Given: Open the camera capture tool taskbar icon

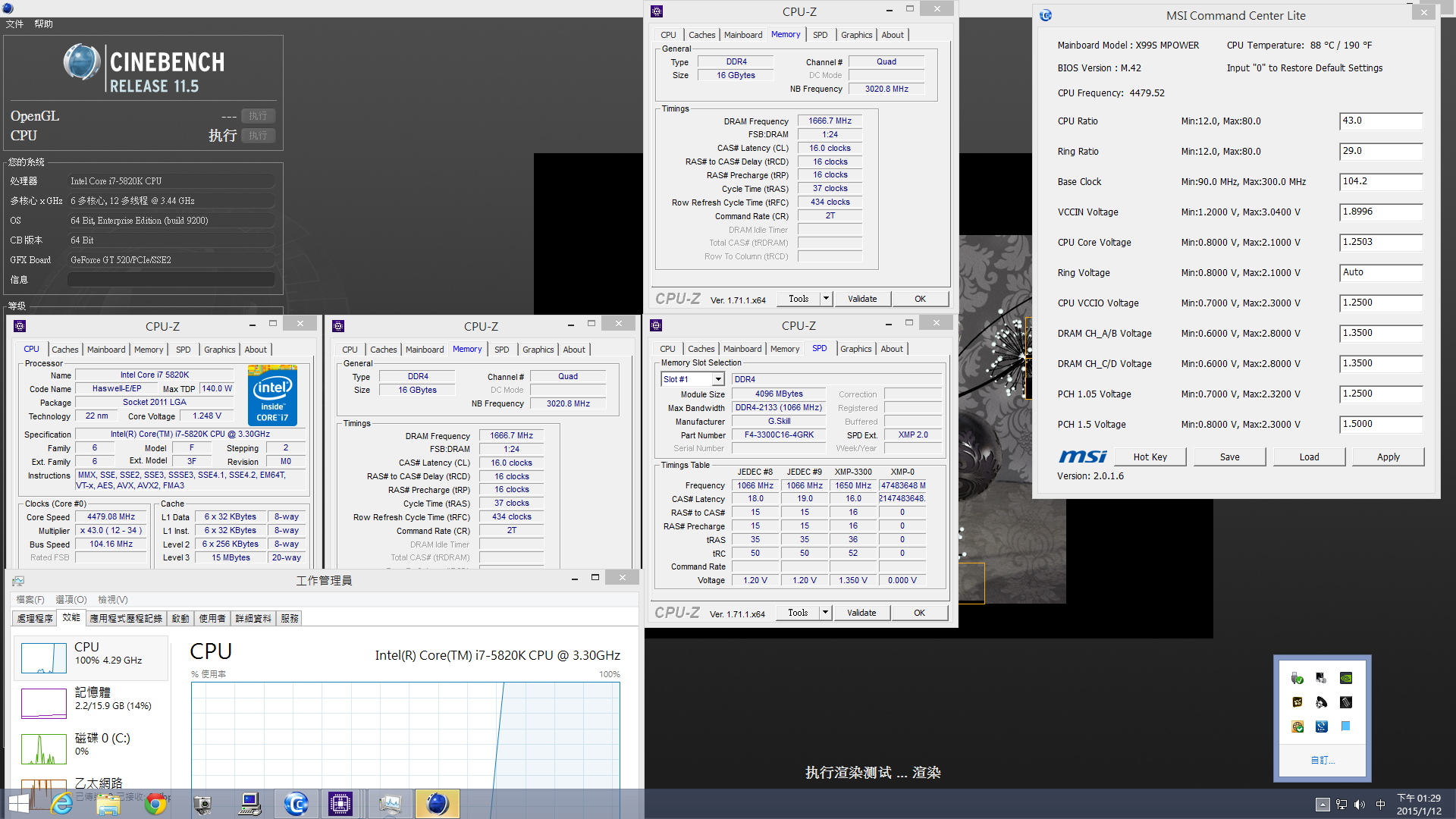Looking at the screenshot, I should (202, 804).
